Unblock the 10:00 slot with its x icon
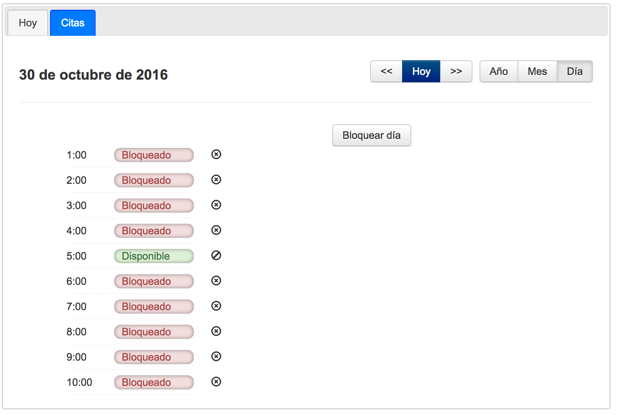 click(216, 381)
